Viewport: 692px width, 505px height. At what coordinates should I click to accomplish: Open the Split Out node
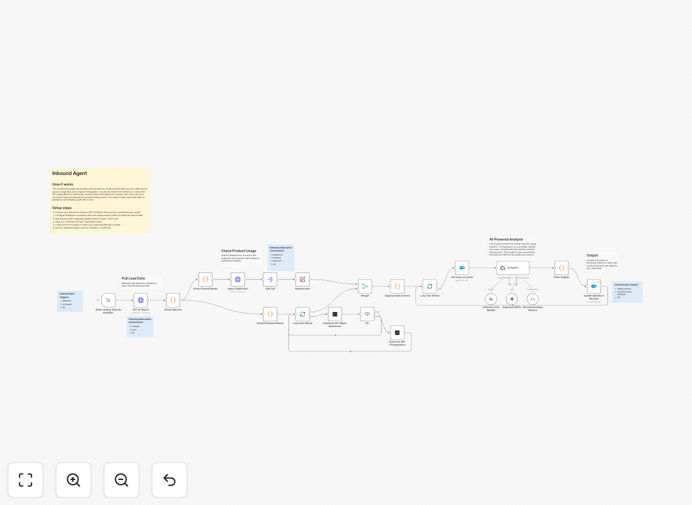270,279
